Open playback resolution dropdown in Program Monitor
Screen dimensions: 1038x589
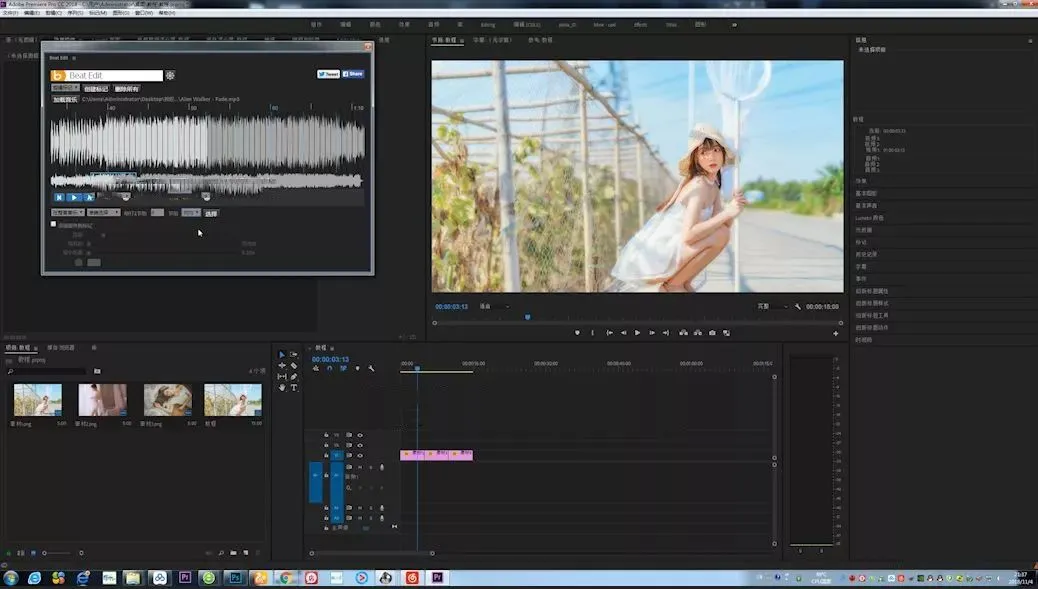771,306
